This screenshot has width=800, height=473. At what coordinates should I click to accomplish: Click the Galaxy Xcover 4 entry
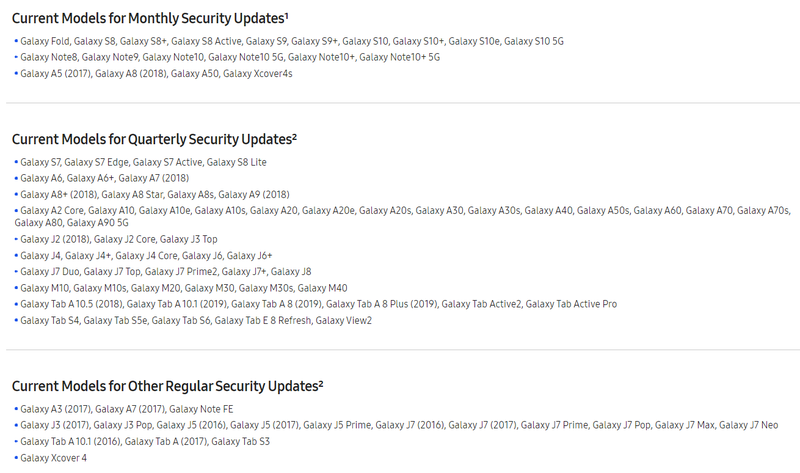(51, 458)
